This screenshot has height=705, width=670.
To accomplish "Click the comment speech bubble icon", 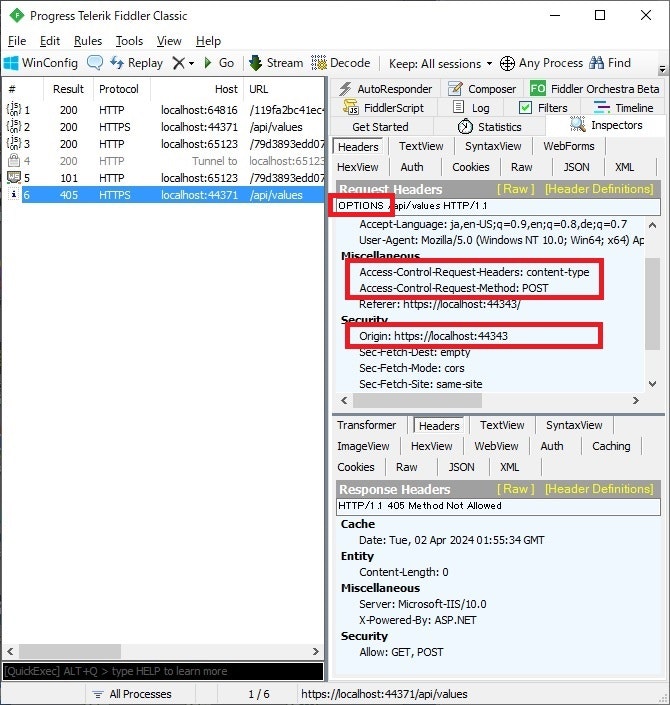I will pyautogui.click(x=95, y=63).
